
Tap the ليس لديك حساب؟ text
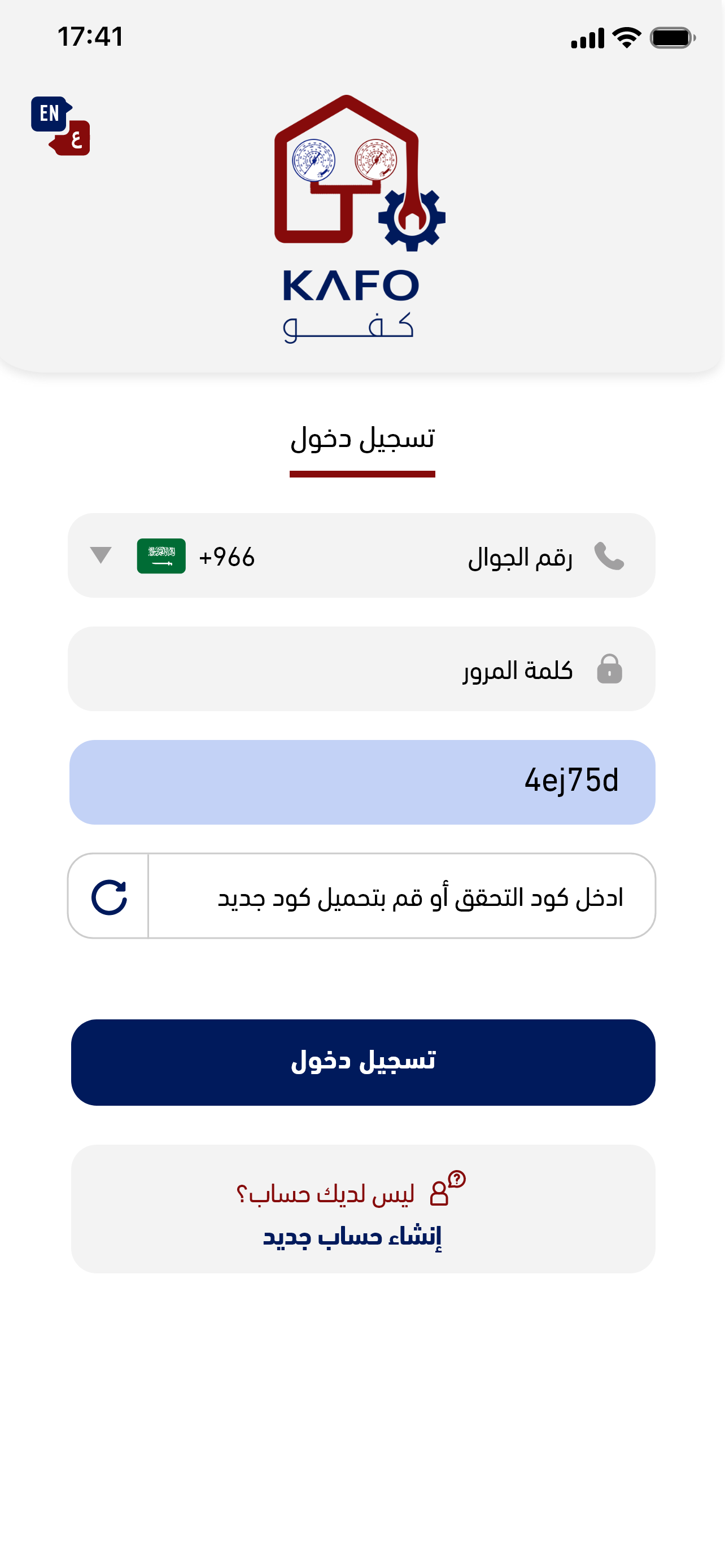(x=325, y=1194)
